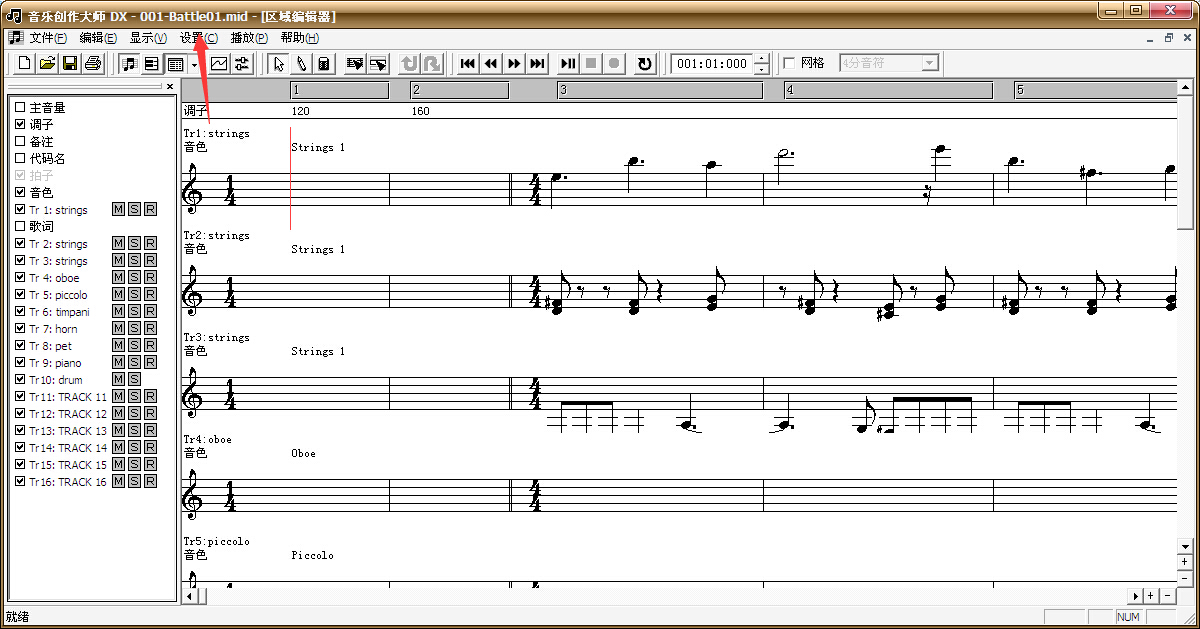The image size is (1200, 629).
Task: Enable the 网格 grid checkbox
Action: pyautogui.click(x=789, y=63)
